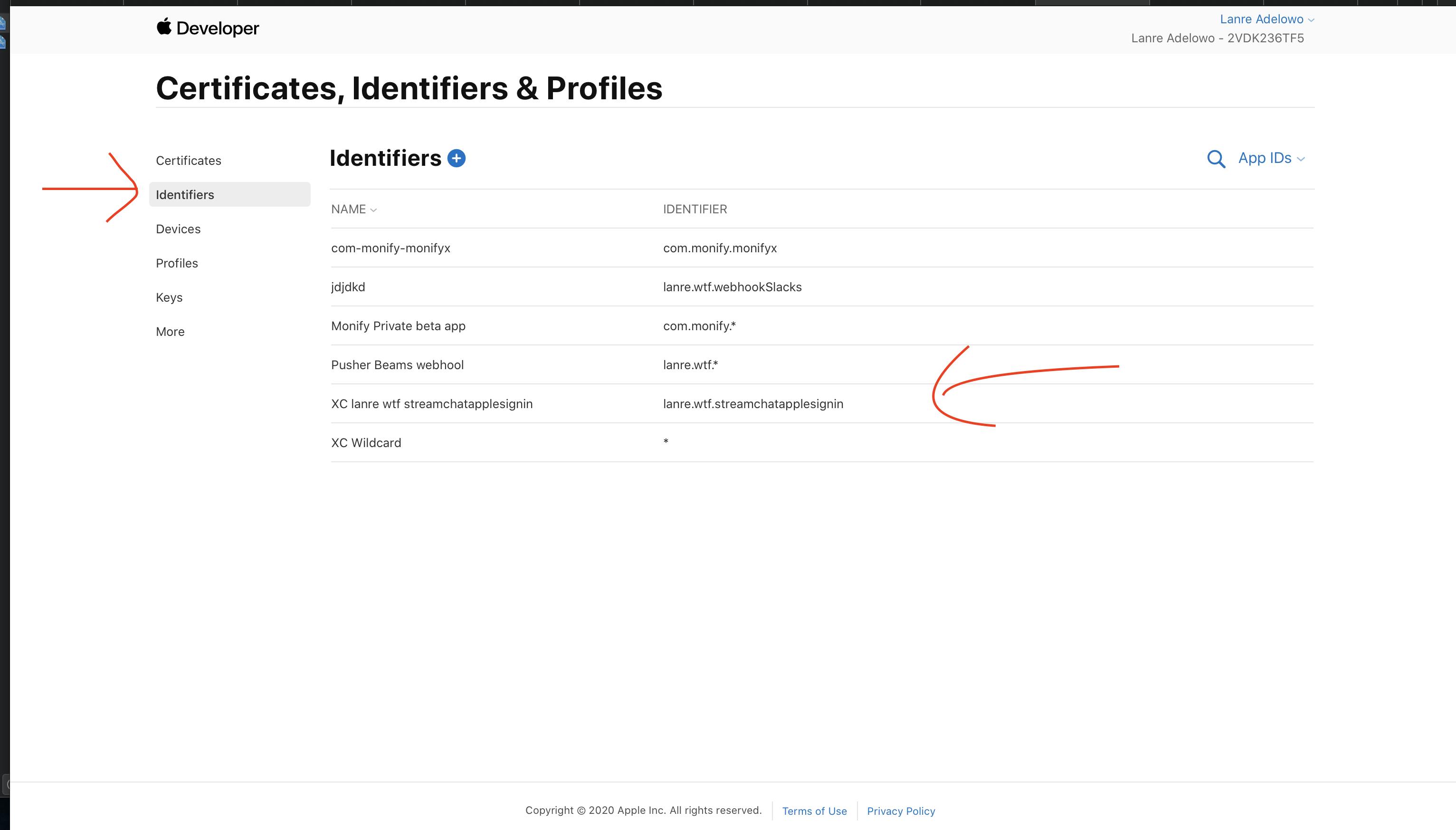
Task: Click the Certificates section icon
Action: [189, 160]
